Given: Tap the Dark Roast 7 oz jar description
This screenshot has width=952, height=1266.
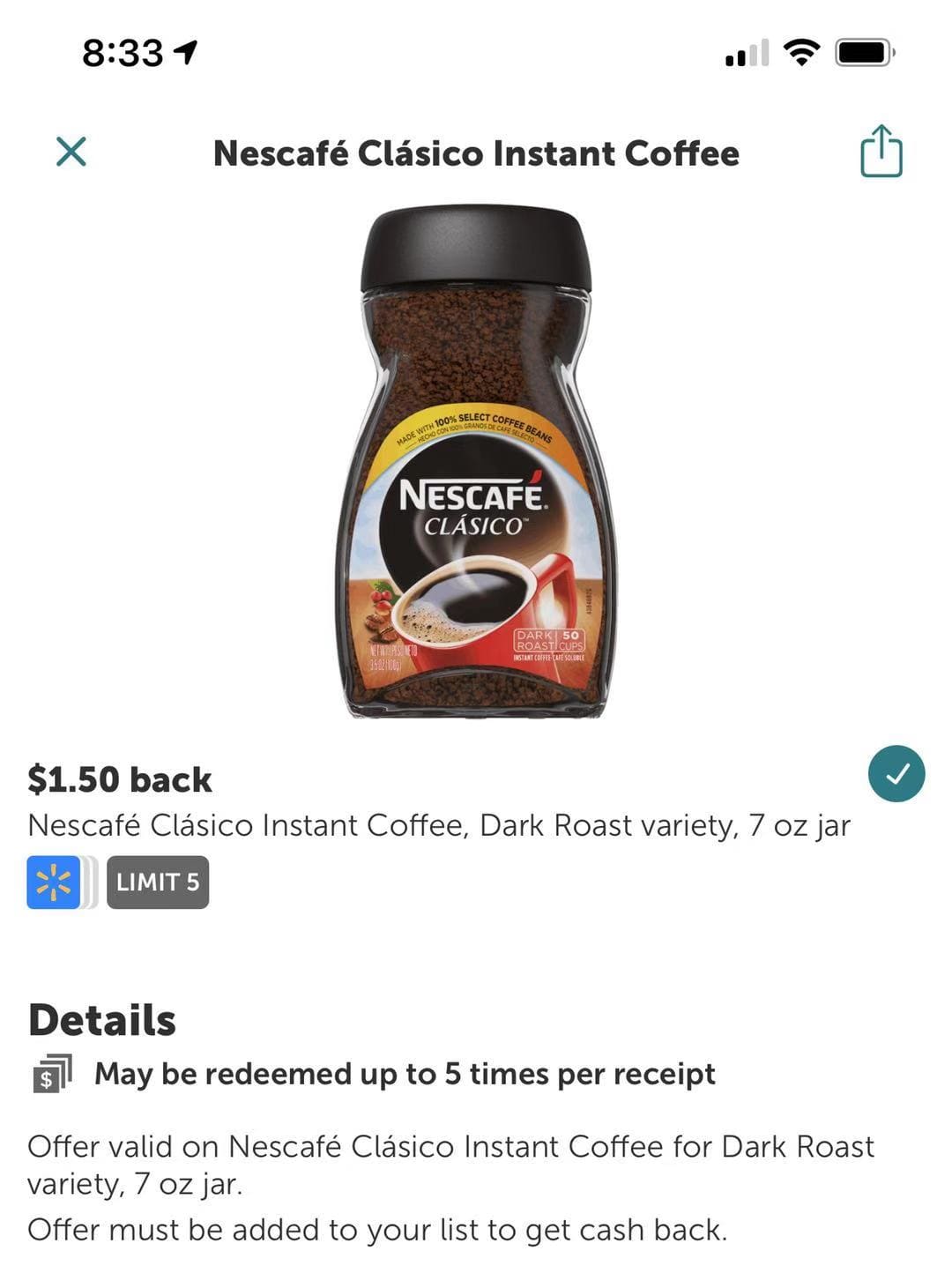Looking at the screenshot, I should (439, 826).
